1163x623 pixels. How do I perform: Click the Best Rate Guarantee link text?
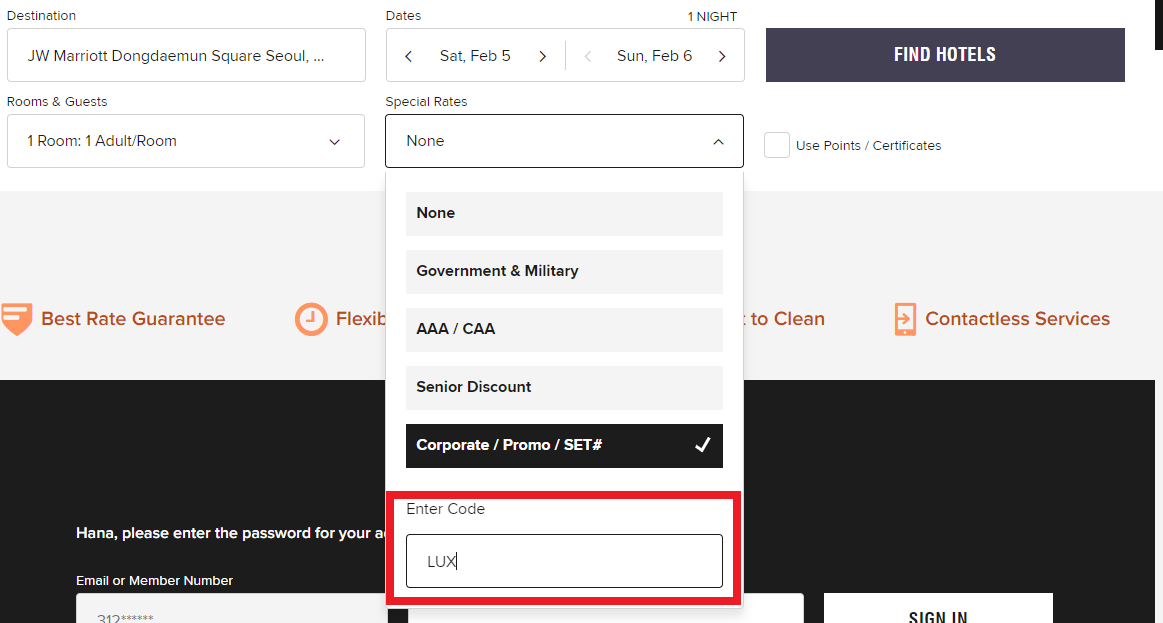click(x=133, y=319)
